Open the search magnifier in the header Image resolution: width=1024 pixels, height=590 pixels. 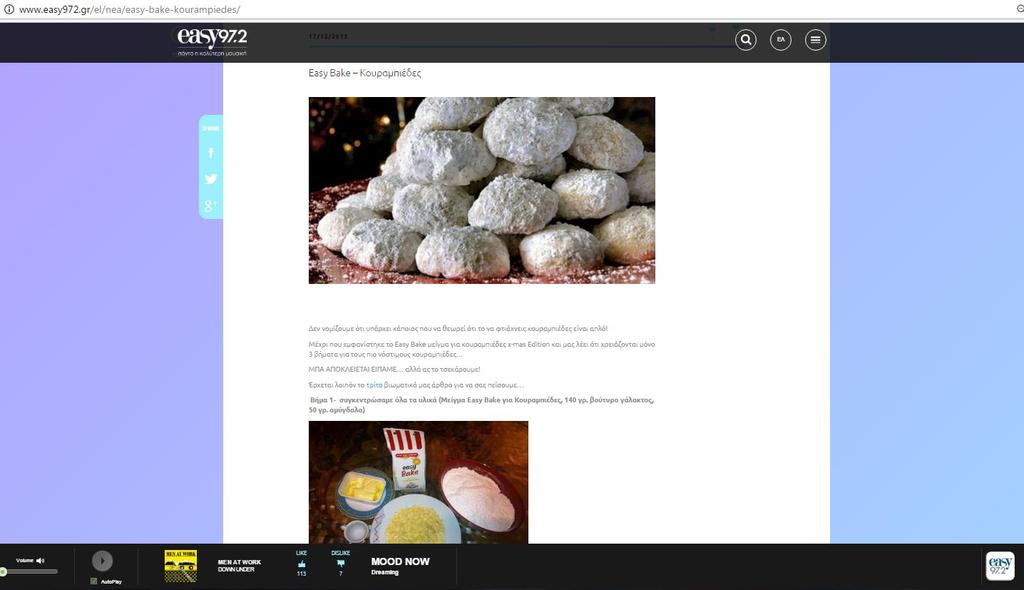pyautogui.click(x=746, y=40)
